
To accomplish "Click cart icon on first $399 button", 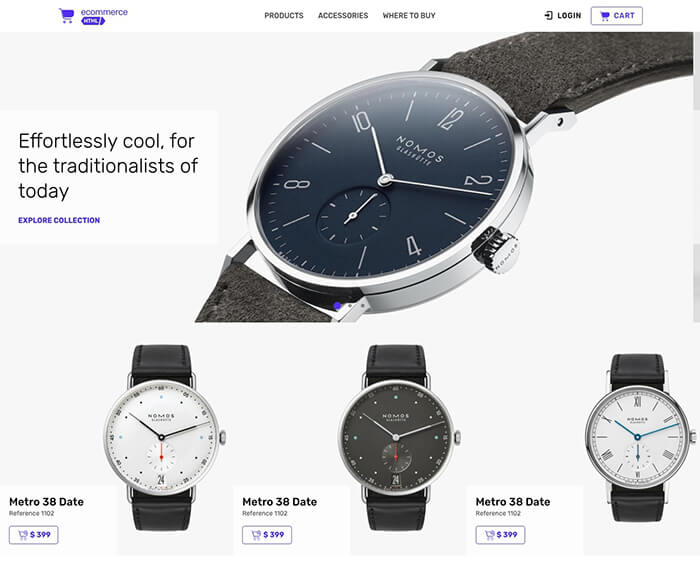I will tap(23, 535).
